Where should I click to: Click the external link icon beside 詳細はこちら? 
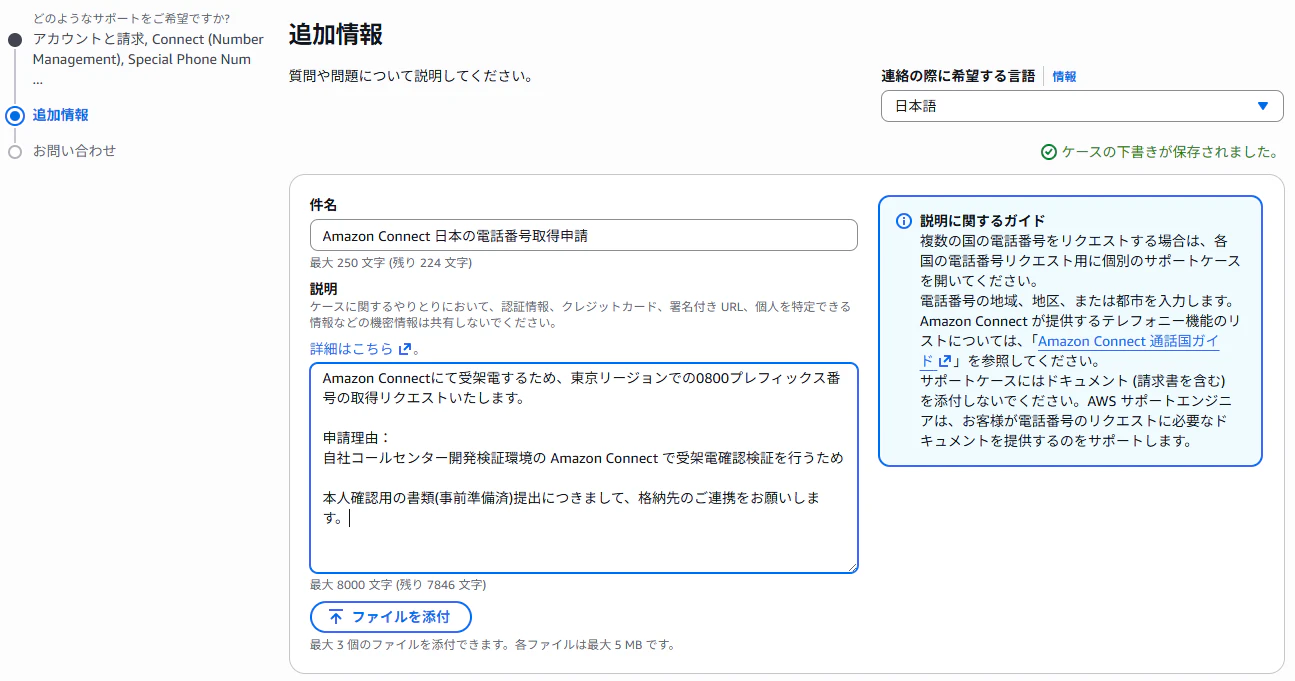click(x=404, y=349)
